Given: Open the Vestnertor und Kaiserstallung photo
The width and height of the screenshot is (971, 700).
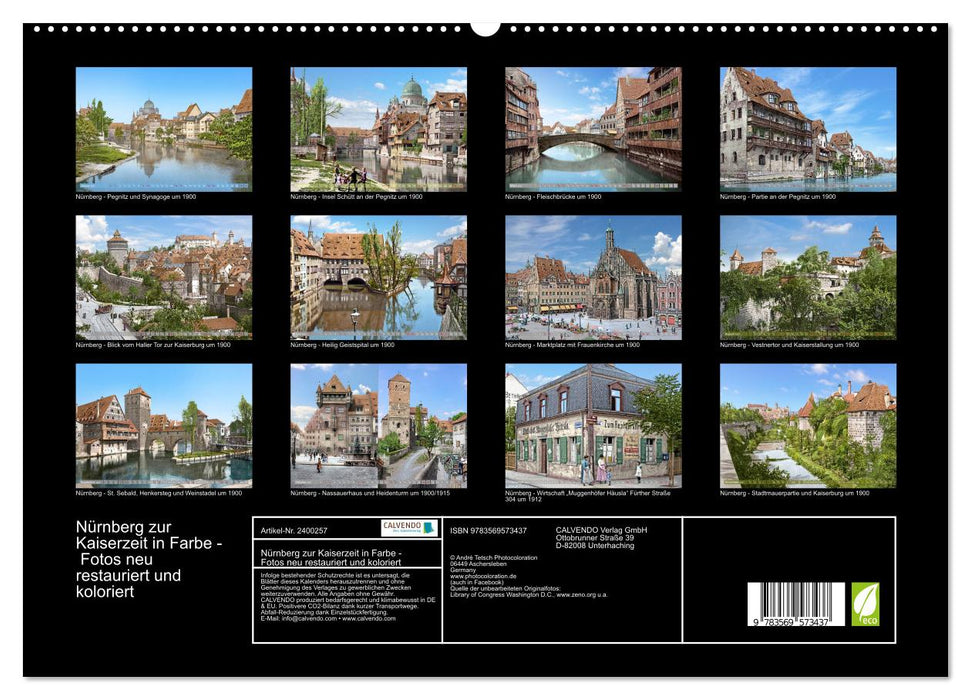Looking at the screenshot, I should click(808, 277).
